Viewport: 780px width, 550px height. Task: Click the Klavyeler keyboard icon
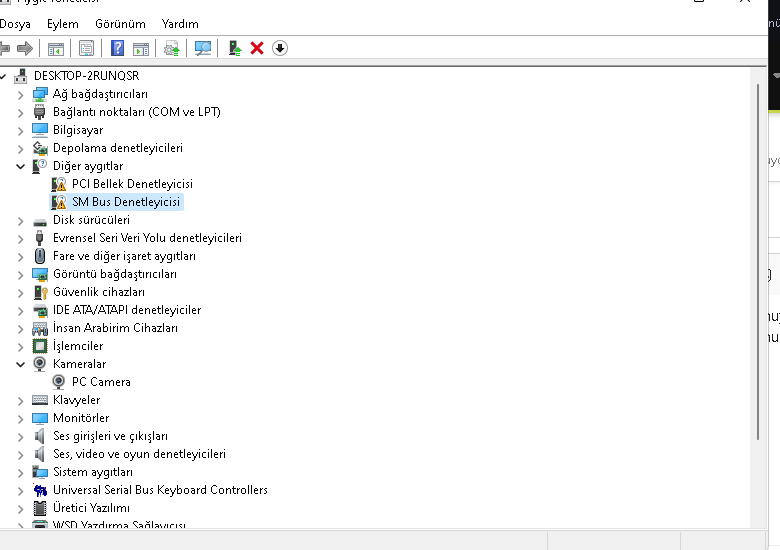40,400
